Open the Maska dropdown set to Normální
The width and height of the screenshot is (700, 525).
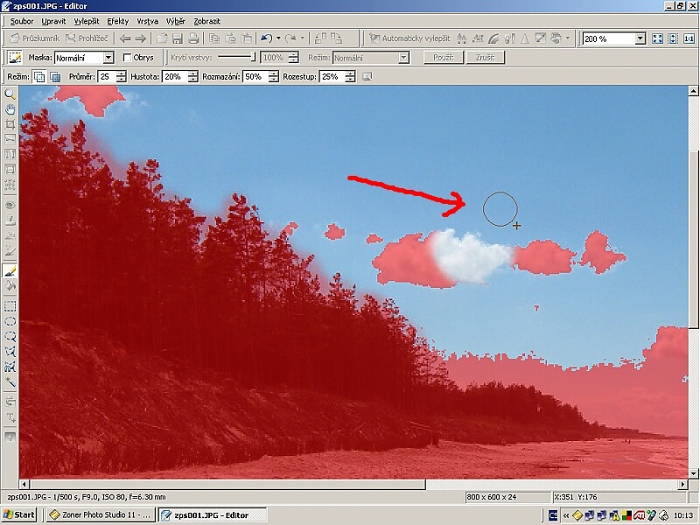tap(108, 58)
